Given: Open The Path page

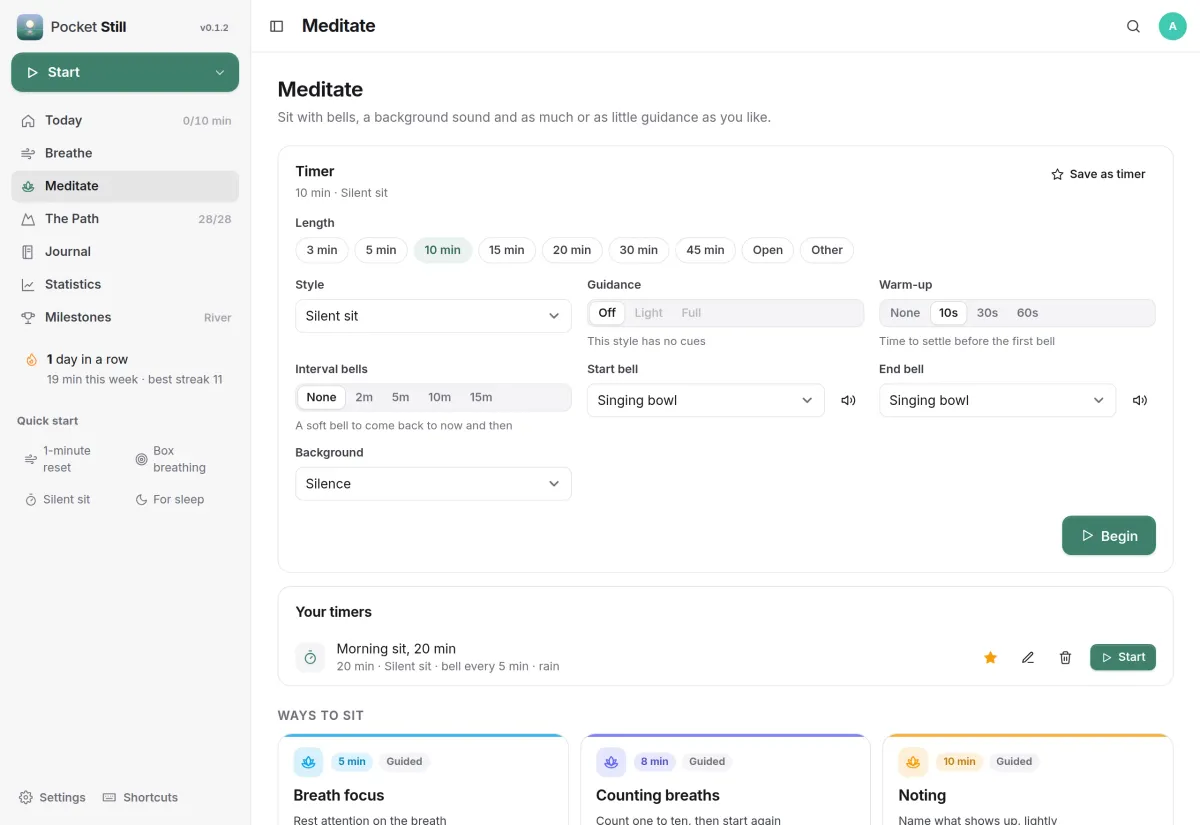Looking at the screenshot, I should point(125,219).
